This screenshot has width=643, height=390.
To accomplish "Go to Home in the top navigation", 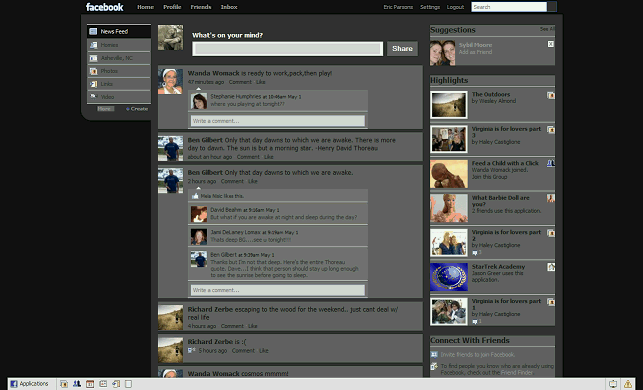I will (x=145, y=7).
